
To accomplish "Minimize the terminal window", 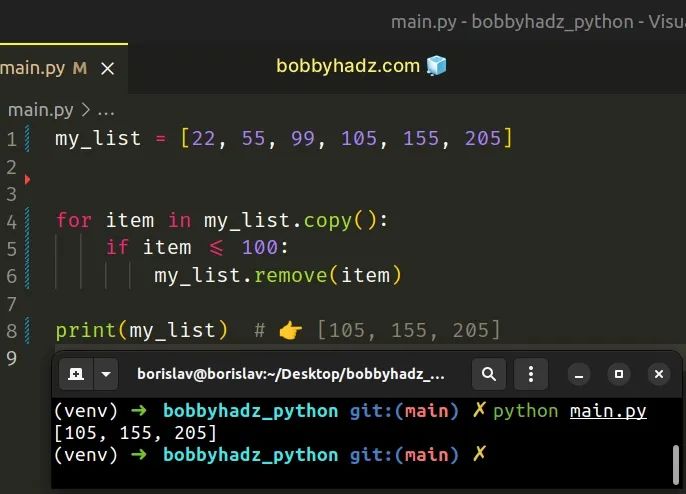I will [579, 375].
